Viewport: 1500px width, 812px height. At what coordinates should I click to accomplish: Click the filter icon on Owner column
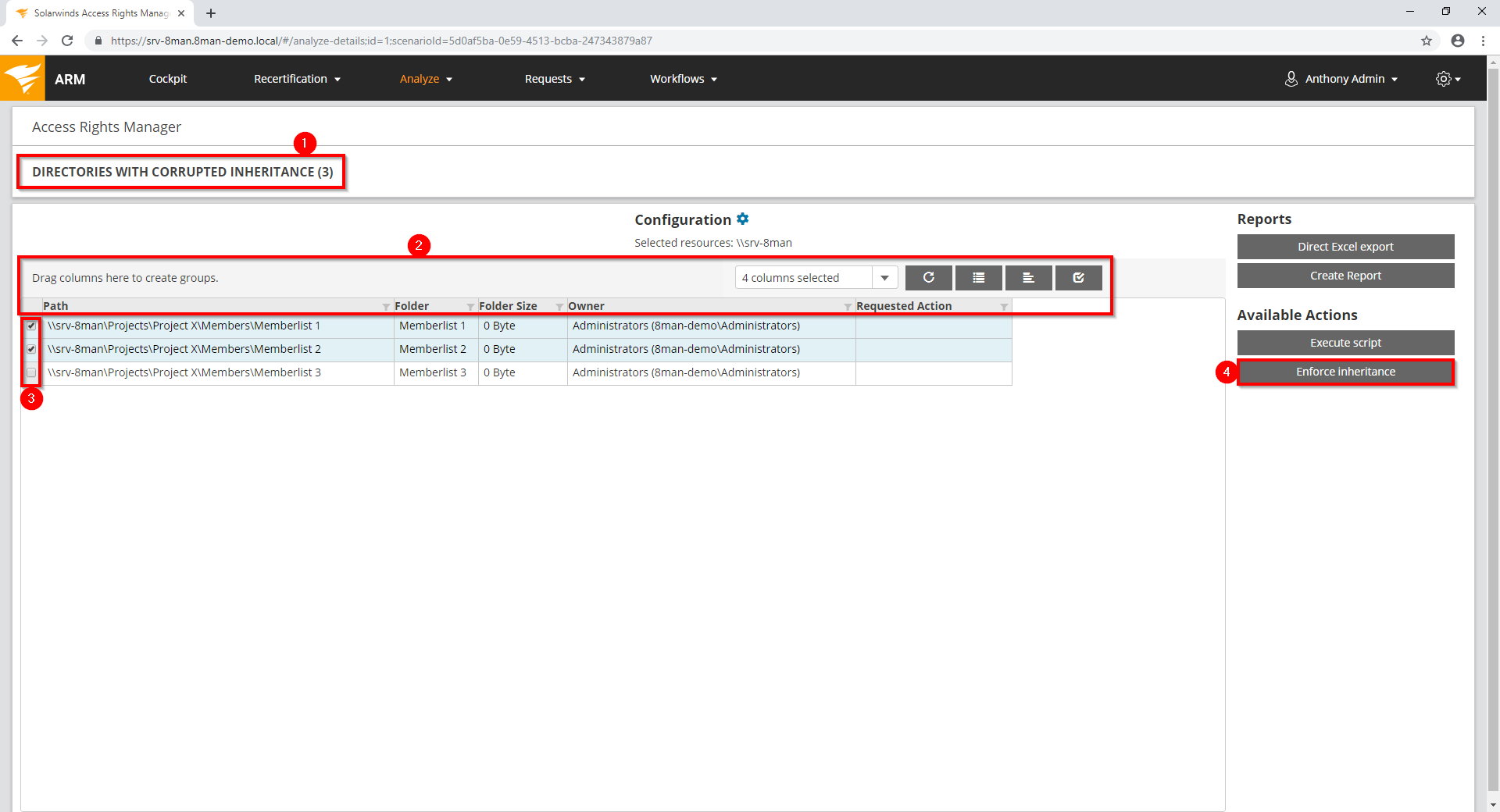coord(848,307)
